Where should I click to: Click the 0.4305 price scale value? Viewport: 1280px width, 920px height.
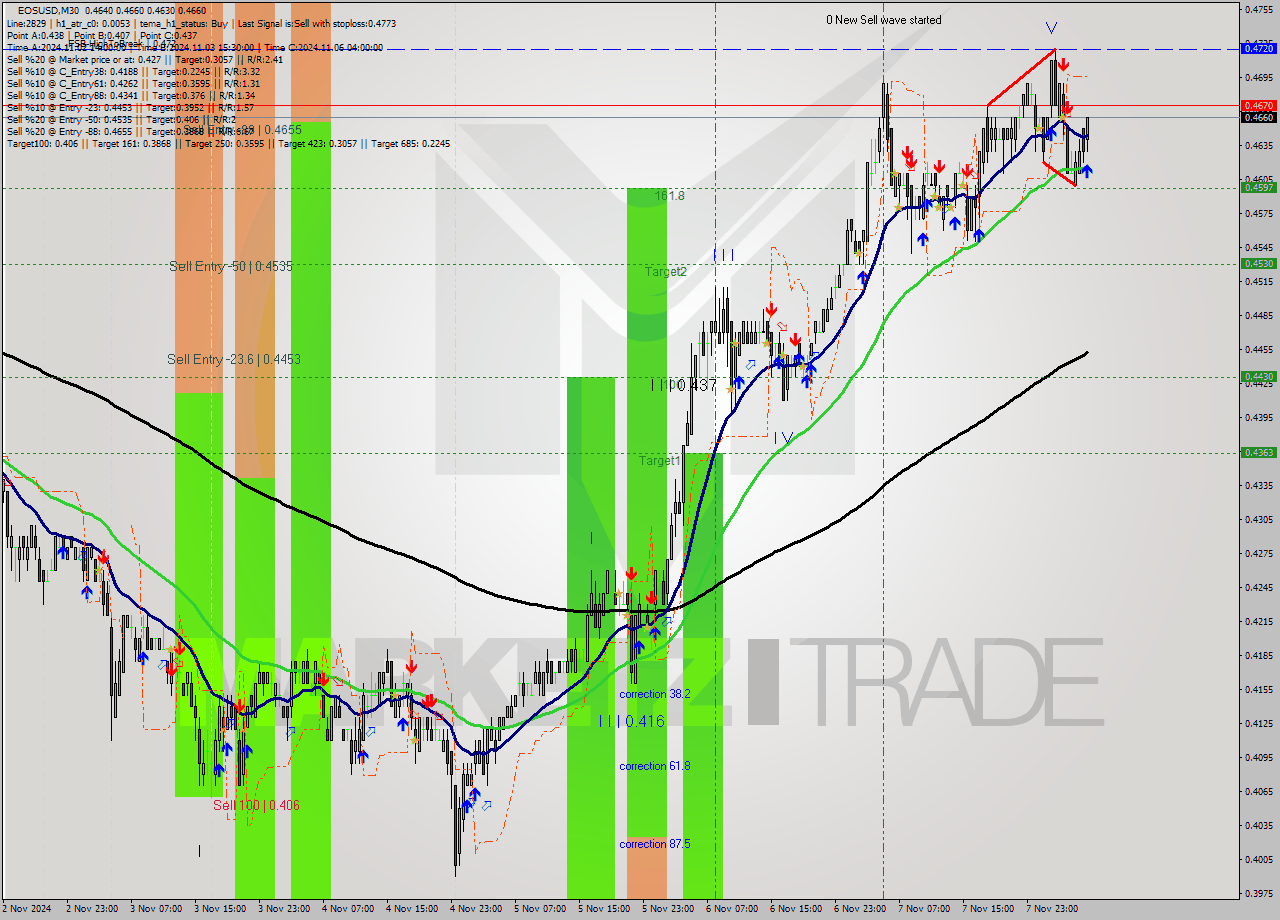1258,519
